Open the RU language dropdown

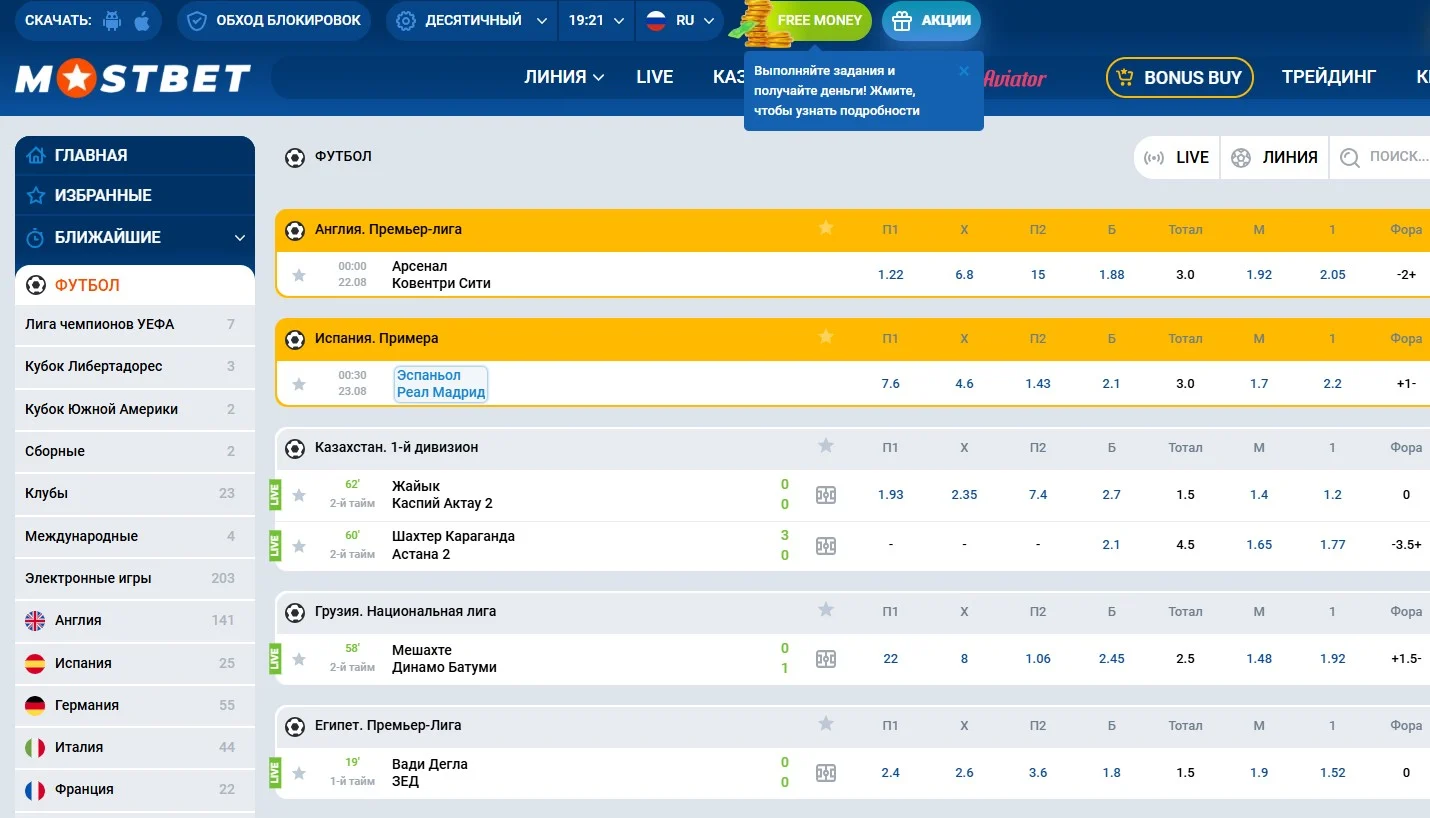680,21
